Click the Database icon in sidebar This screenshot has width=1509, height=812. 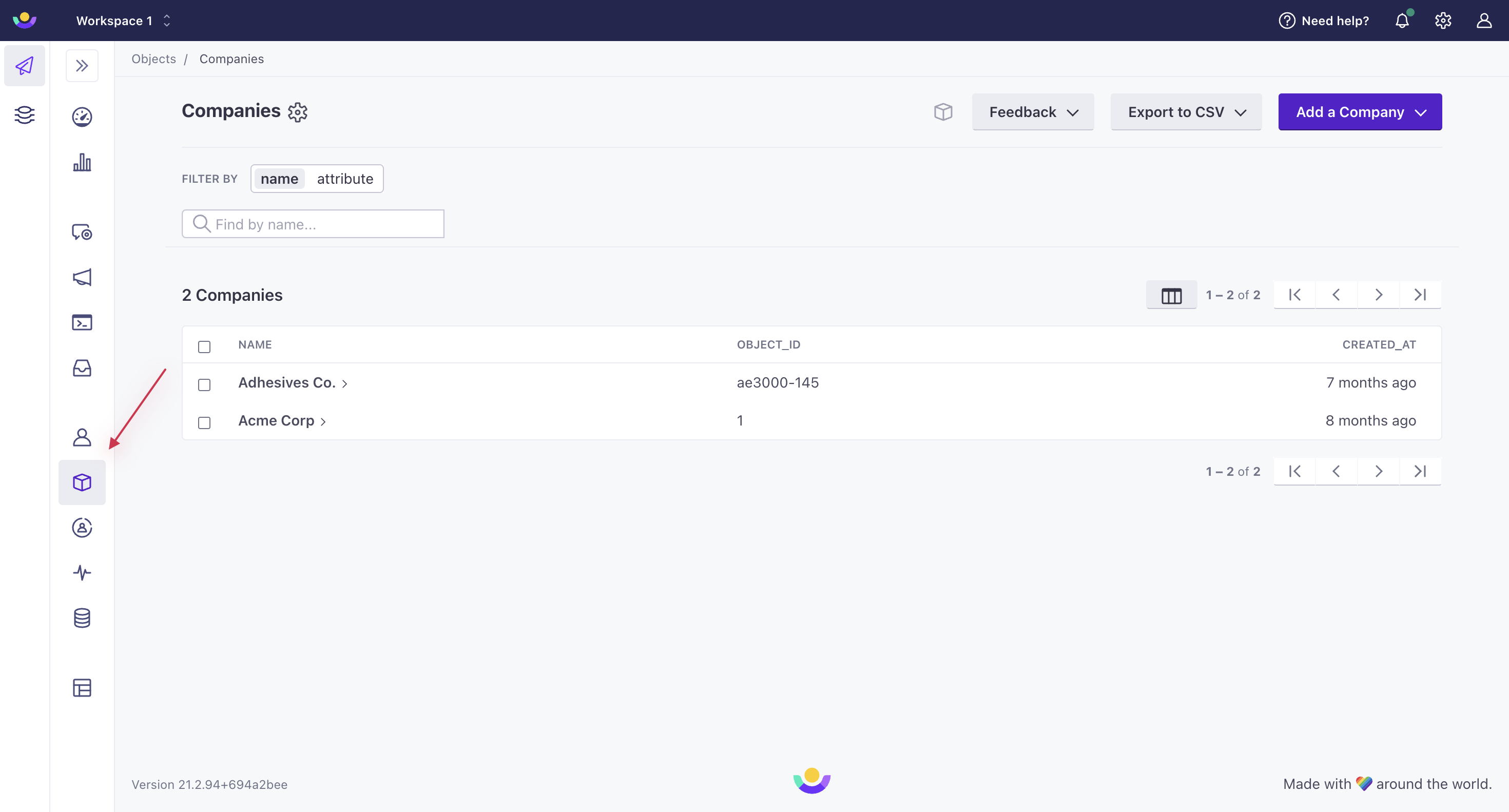(82, 618)
